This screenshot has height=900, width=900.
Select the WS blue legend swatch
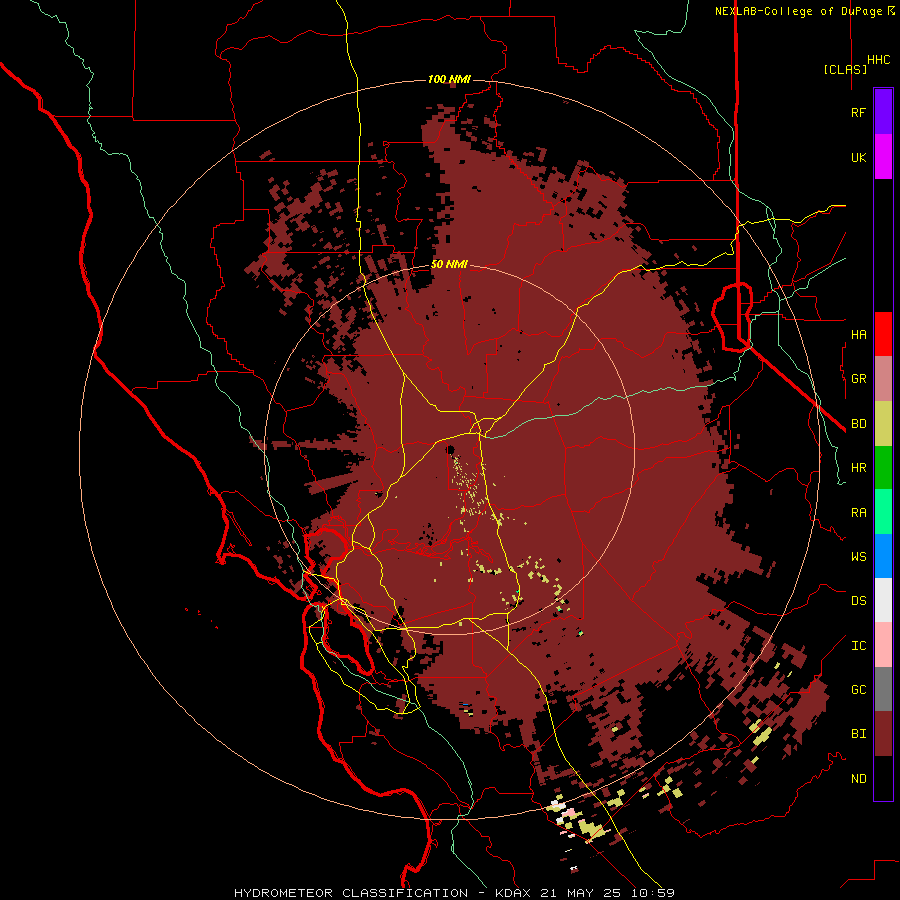(x=883, y=556)
